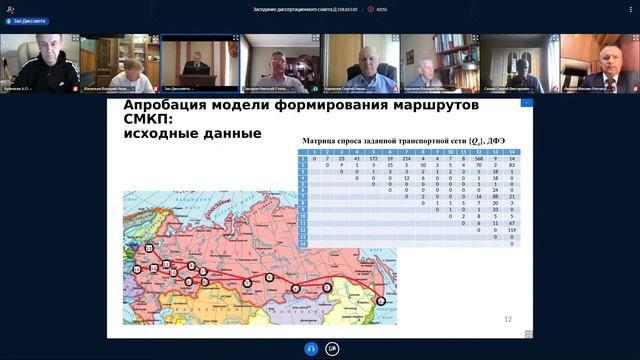Image resolution: width=640 pixels, height=360 pixels.
Task: Click muted microphone icon on sixth video tile
Action: point(475,89)
